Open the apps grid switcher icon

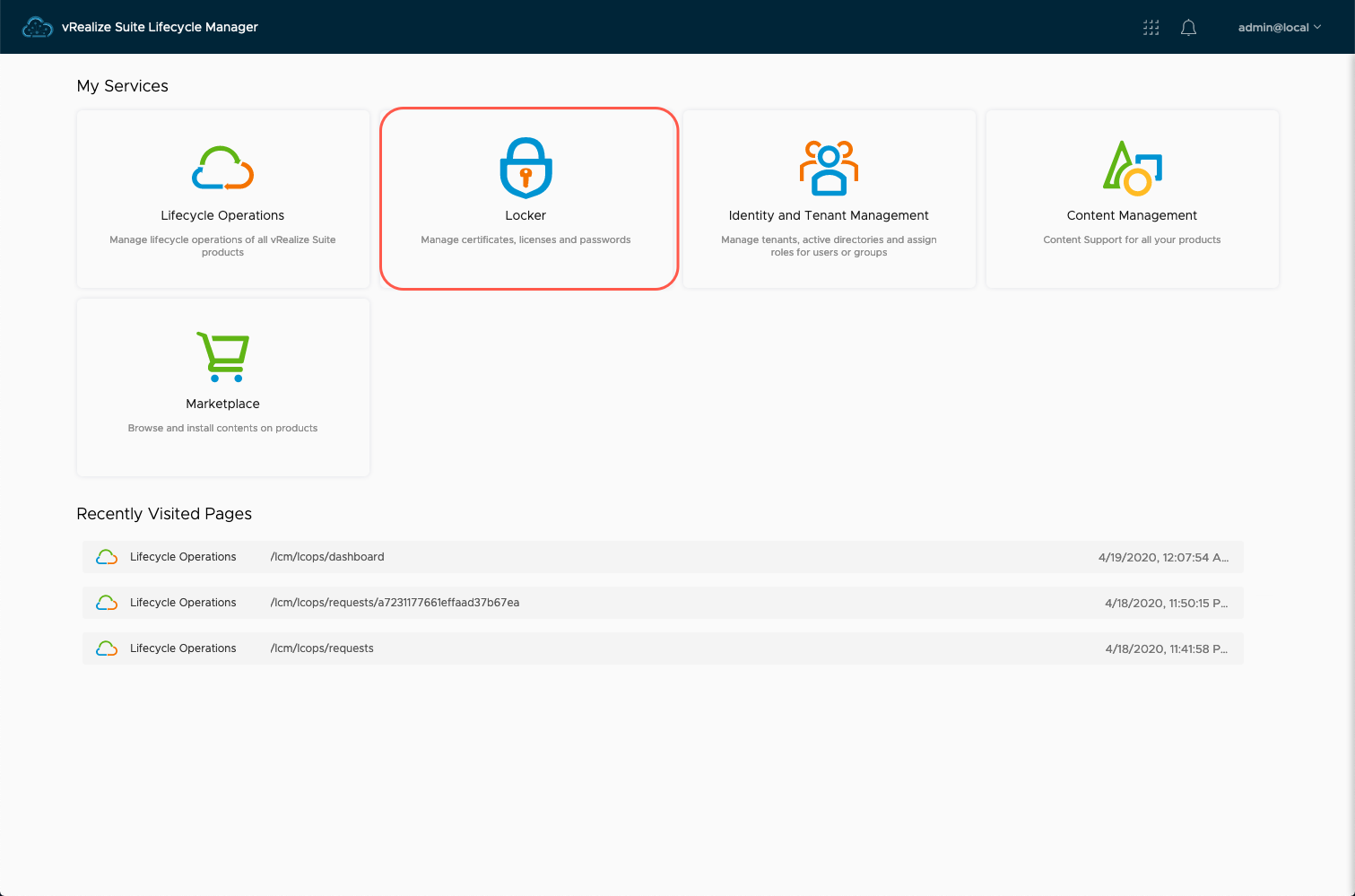click(x=1151, y=28)
